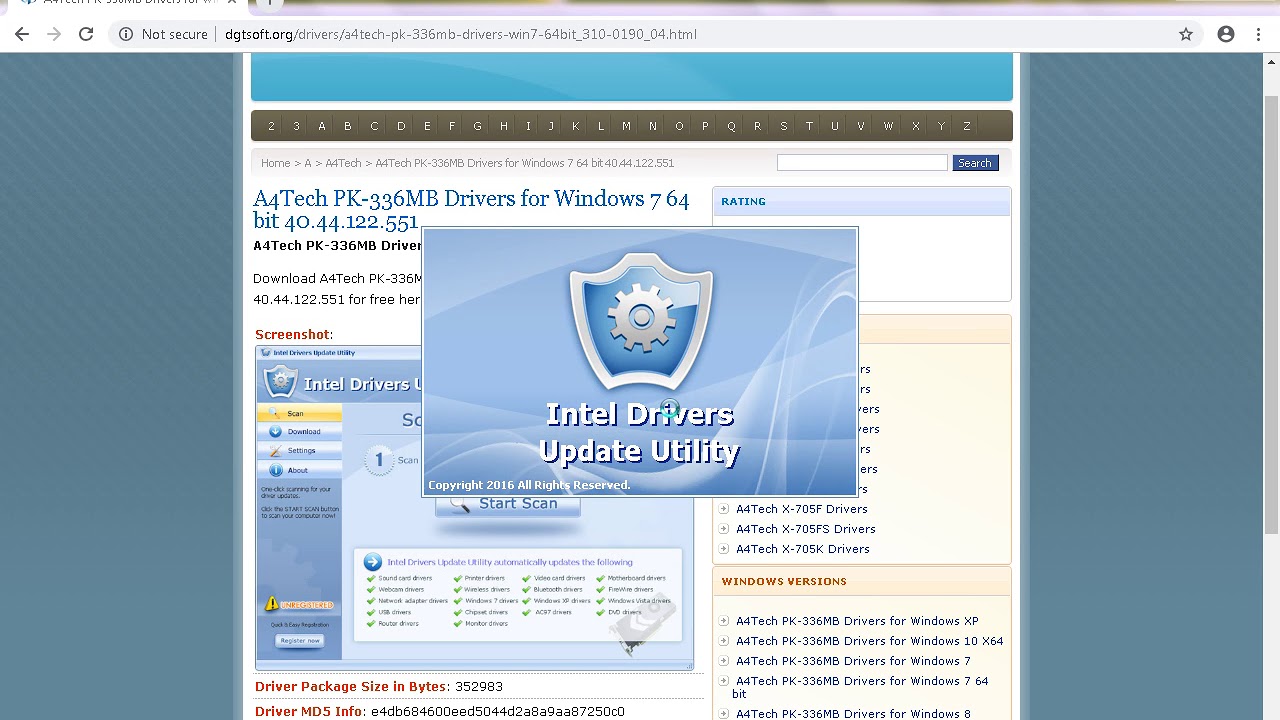Open number 2 in alphabet bar
The height and width of the screenshot is (720, 1280).
(x=271, y=126)
